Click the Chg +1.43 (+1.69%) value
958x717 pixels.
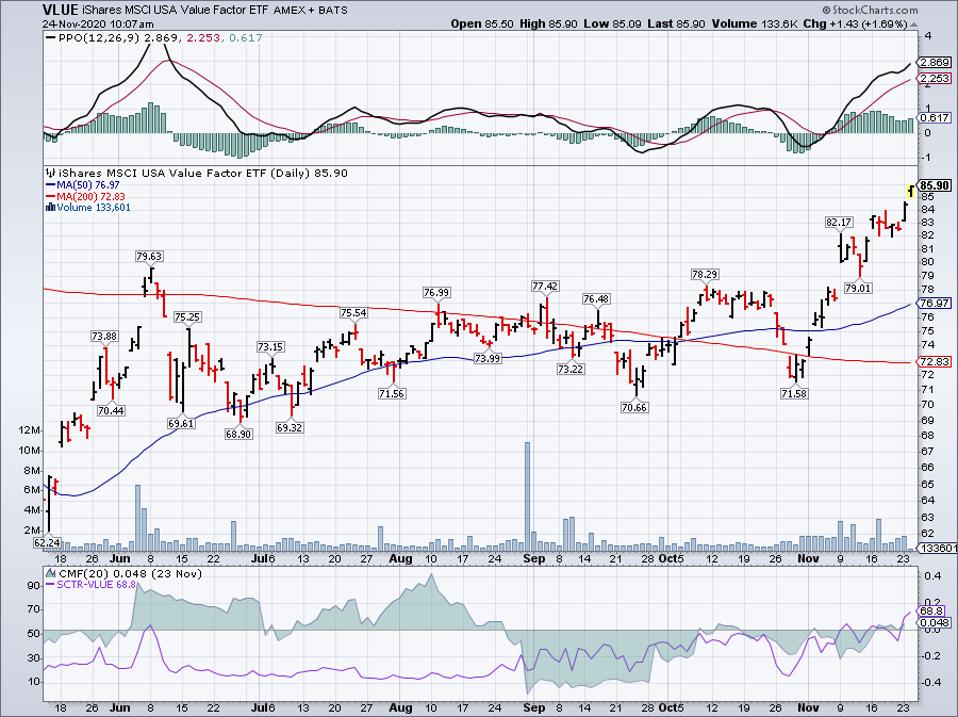[855, 24]
